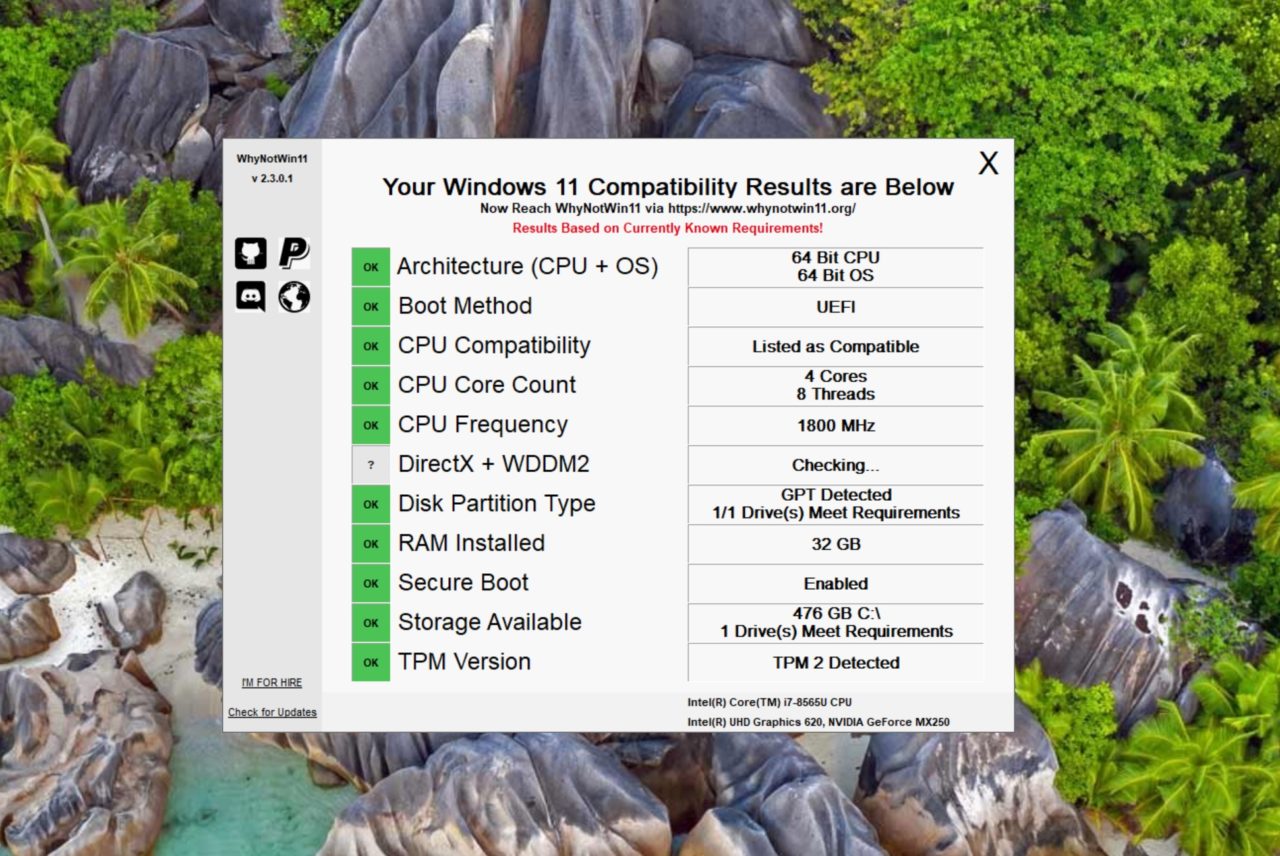Click the TPM Version label
1280x856 pixels.
tap(464, 662)
